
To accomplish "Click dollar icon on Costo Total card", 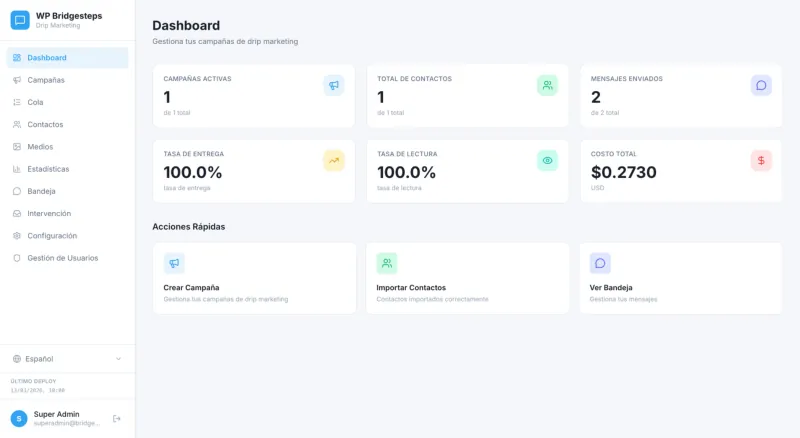I will click(x=761, y=160).
